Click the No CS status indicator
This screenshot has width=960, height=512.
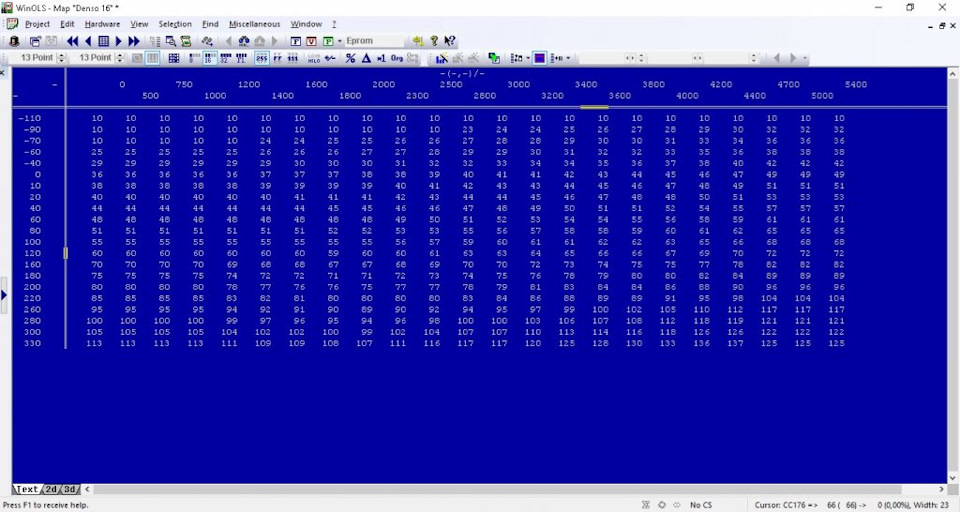click(701, 505)
